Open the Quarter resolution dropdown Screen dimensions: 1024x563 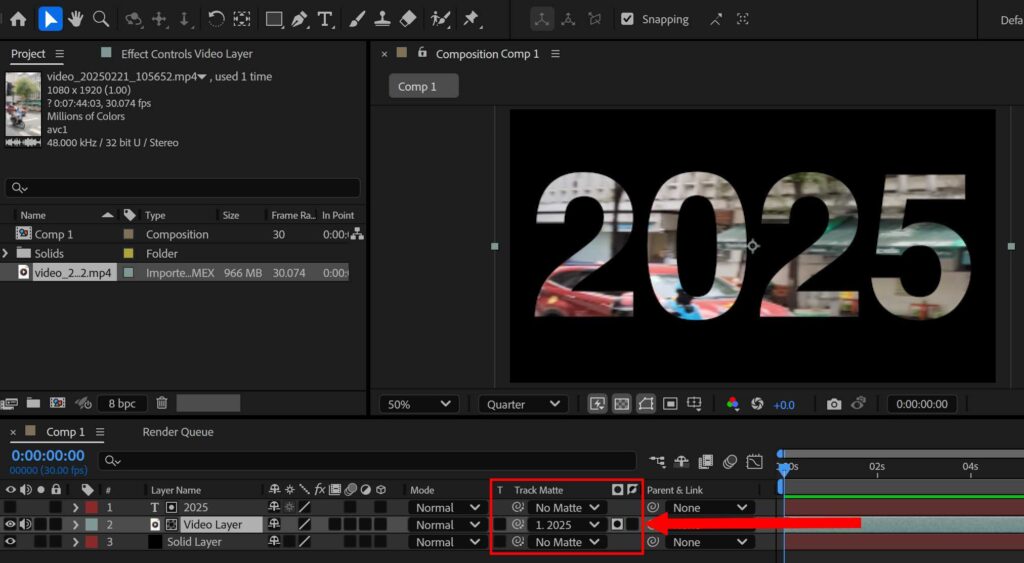[x=522, y=404]
